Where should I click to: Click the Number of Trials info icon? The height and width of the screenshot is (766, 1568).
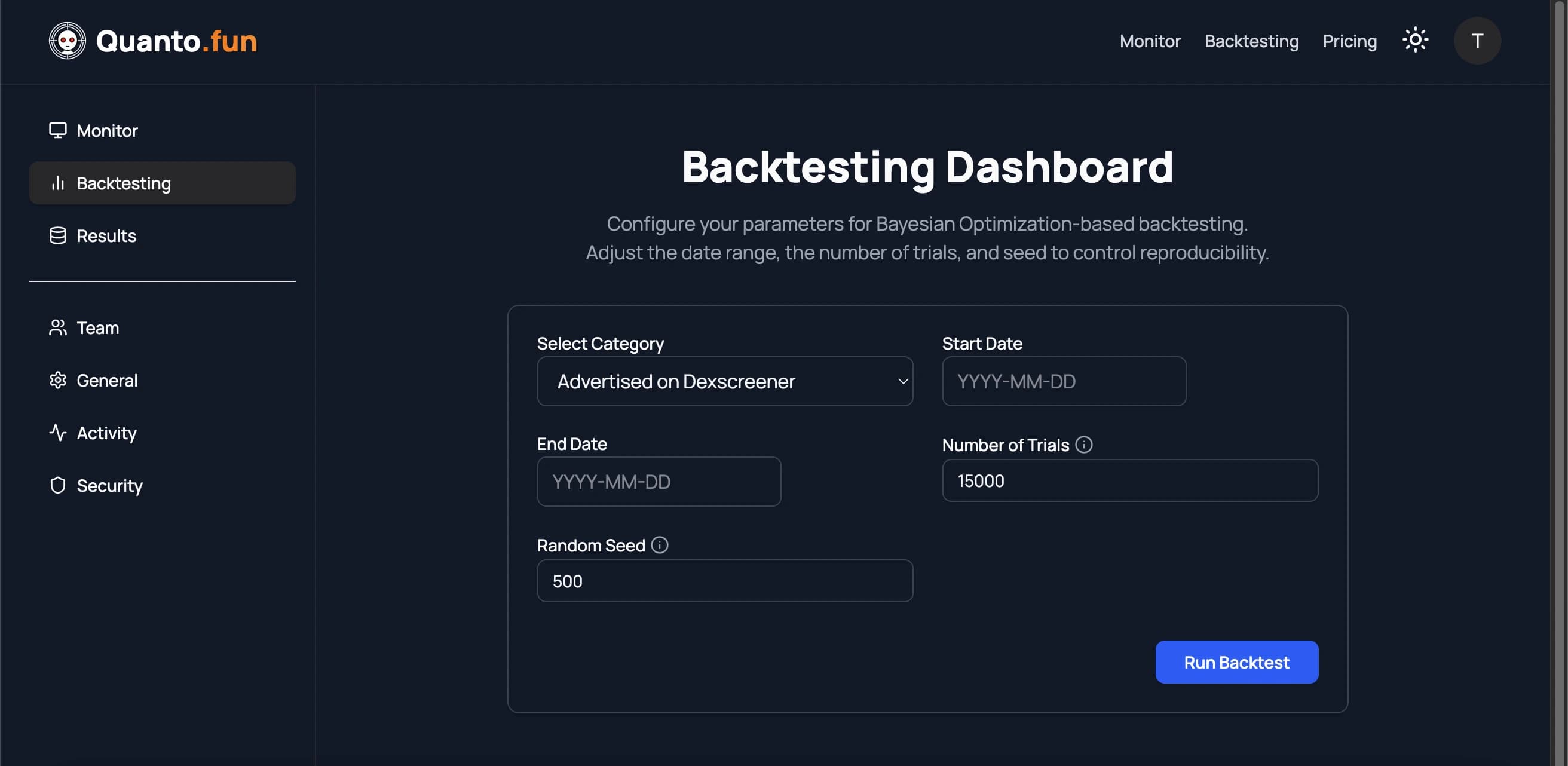click(x=1084, y=444)
